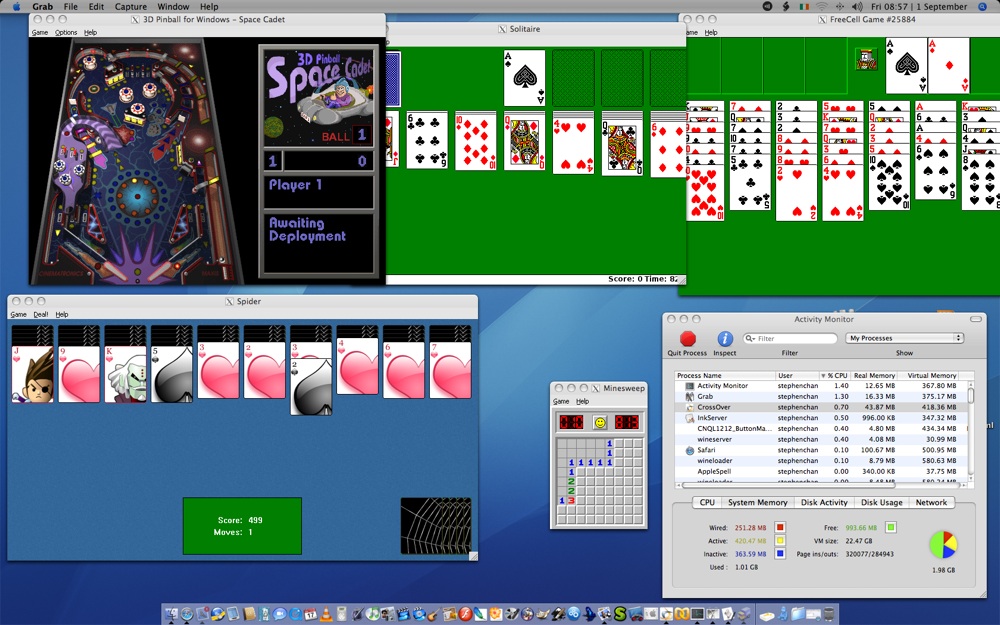Open the Capture menu in the menu bar
Screen dimensions: 1000x625
pyautogui.click(x=131, y=6)
